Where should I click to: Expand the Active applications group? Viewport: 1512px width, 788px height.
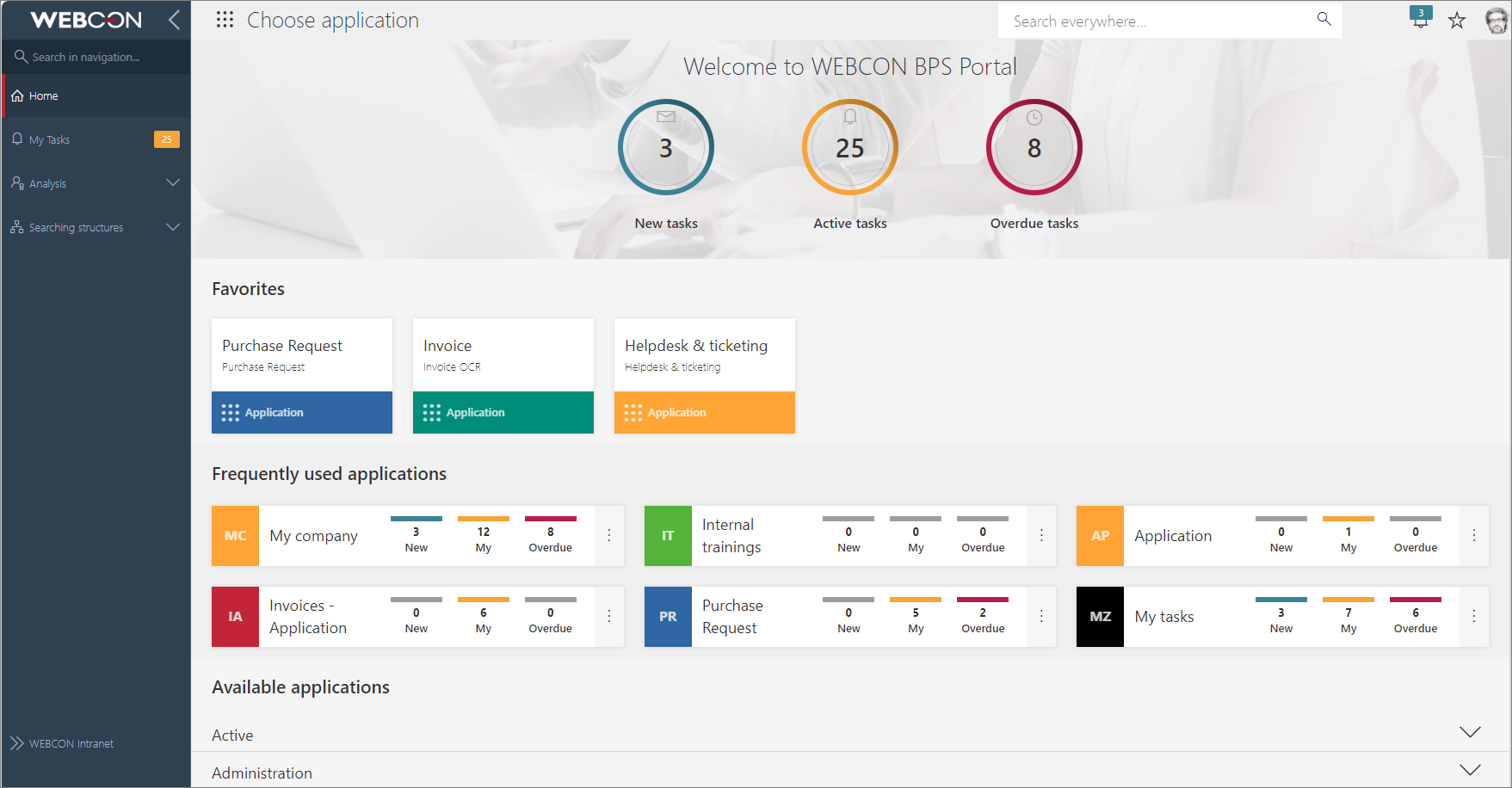[x=1471, y=732]
